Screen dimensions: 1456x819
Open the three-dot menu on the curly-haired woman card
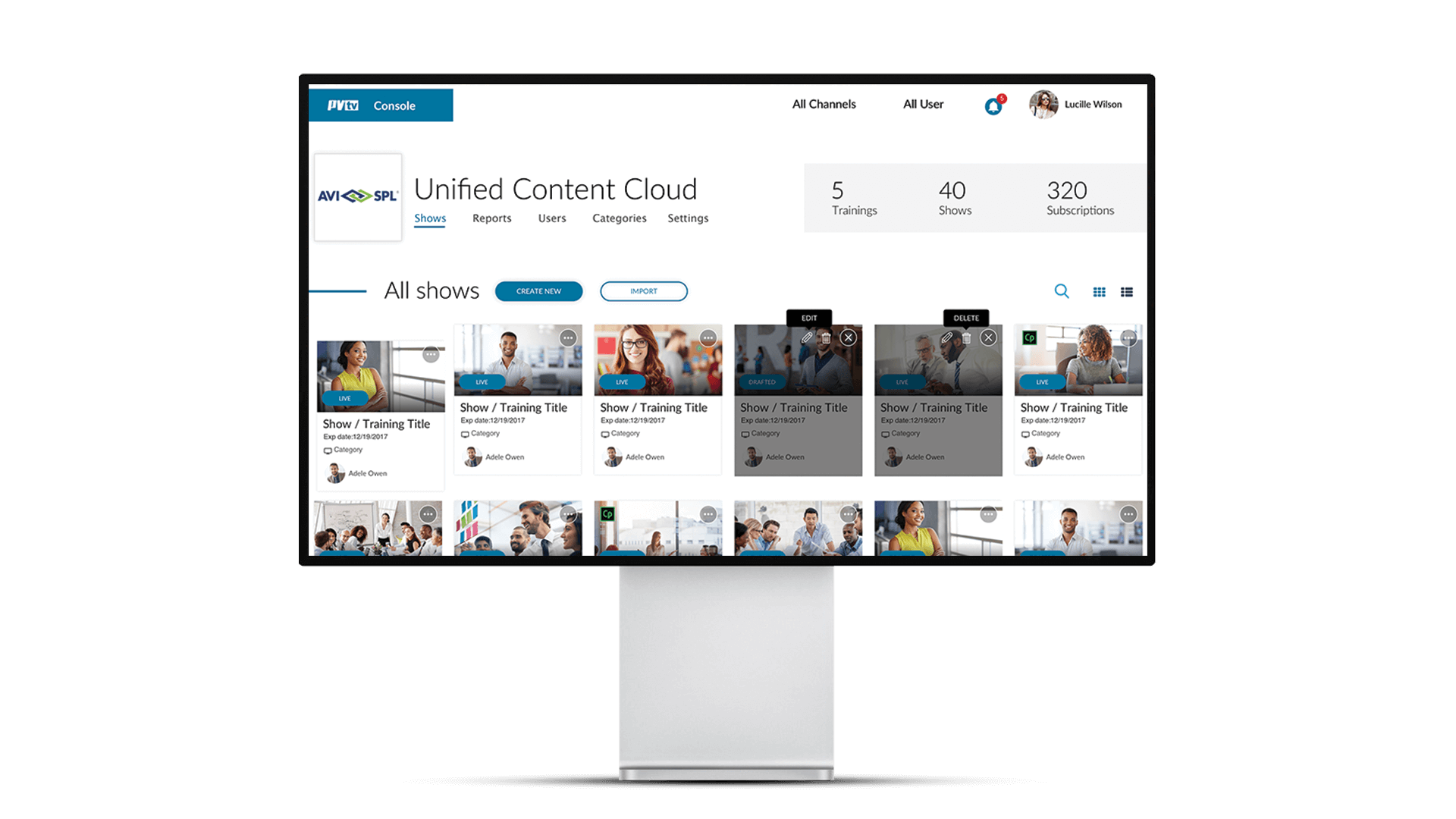(x=1128, y=338)
